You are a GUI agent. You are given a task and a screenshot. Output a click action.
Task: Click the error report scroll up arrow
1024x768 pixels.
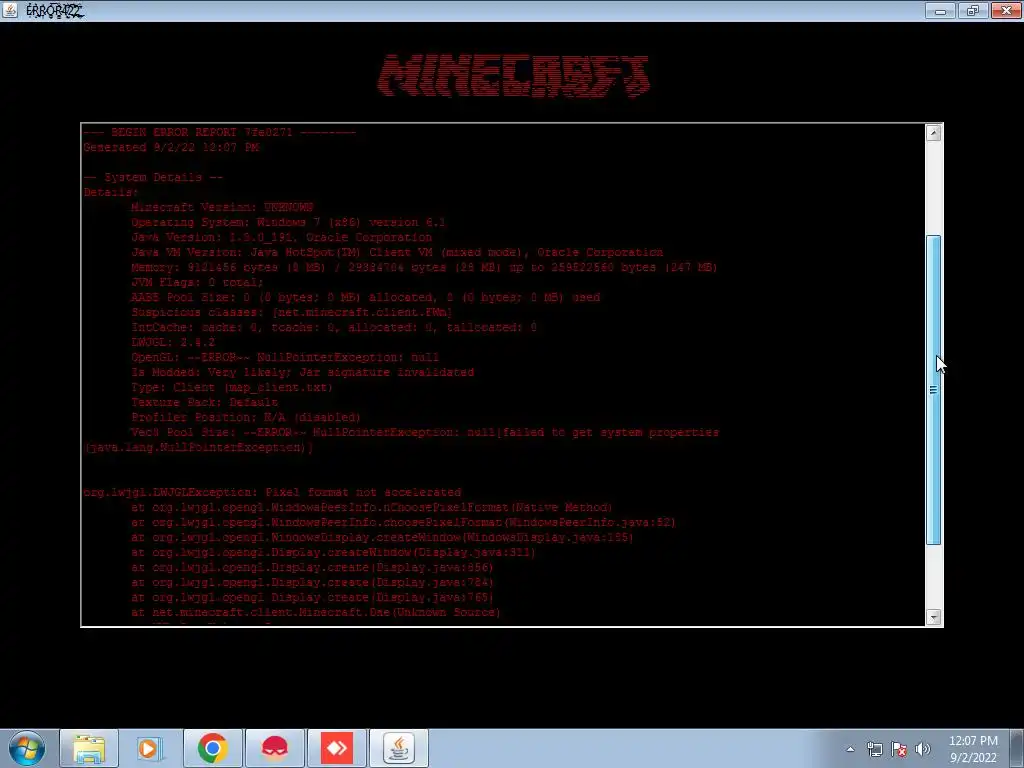click(x=934, y=133)
